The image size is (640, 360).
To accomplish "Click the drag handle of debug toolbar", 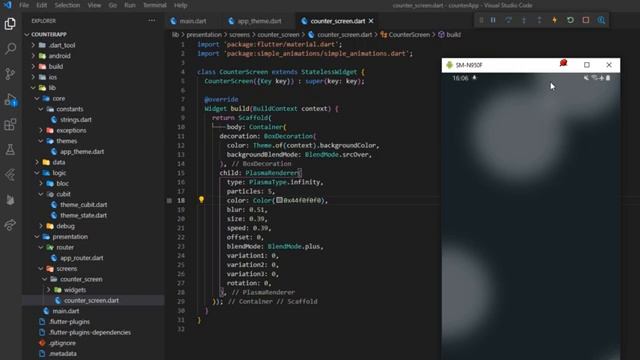I will 481,20.
